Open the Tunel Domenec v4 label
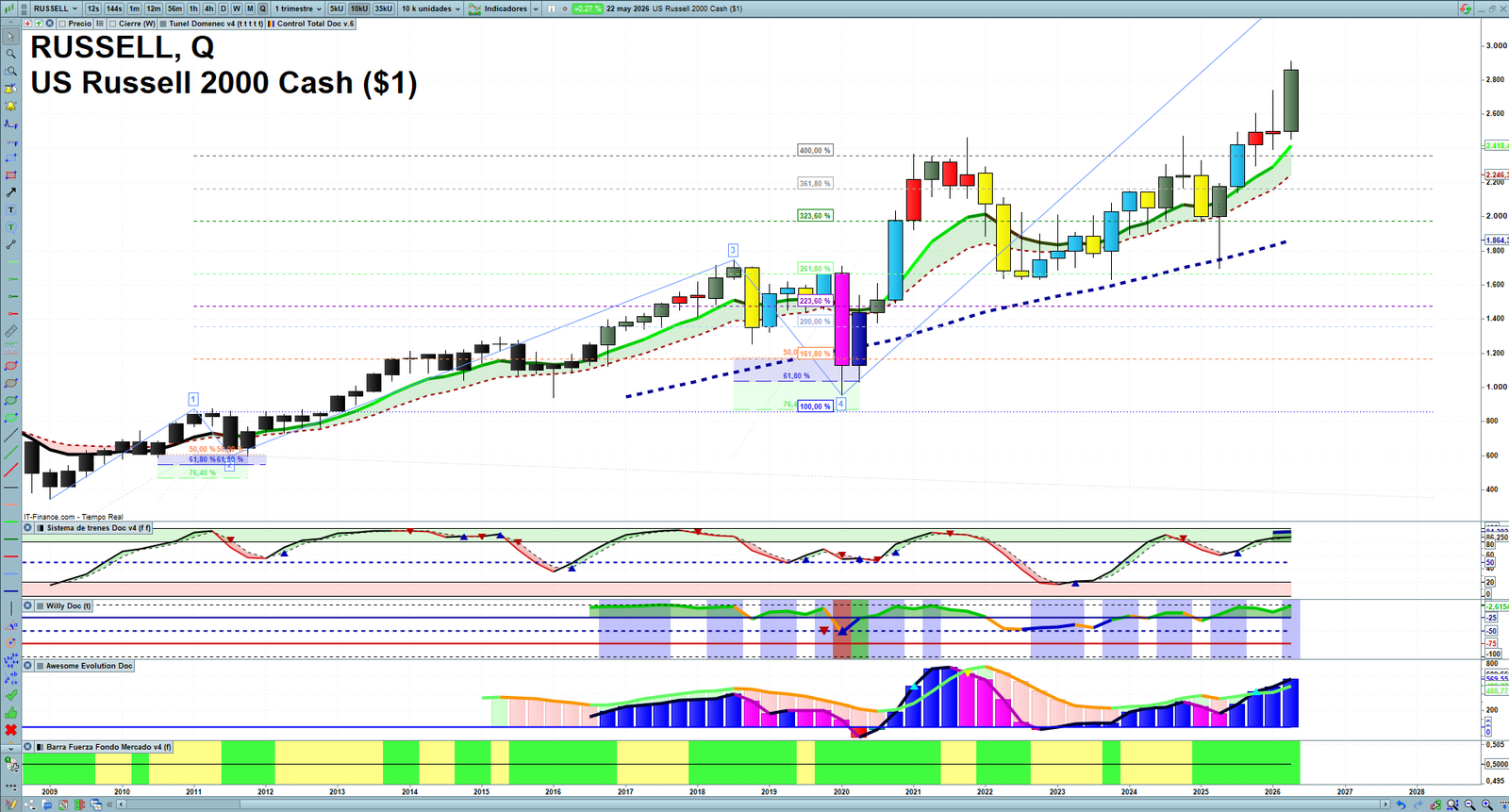The height and width of the screenshot is (812, 1509). [x=216, y=24]
